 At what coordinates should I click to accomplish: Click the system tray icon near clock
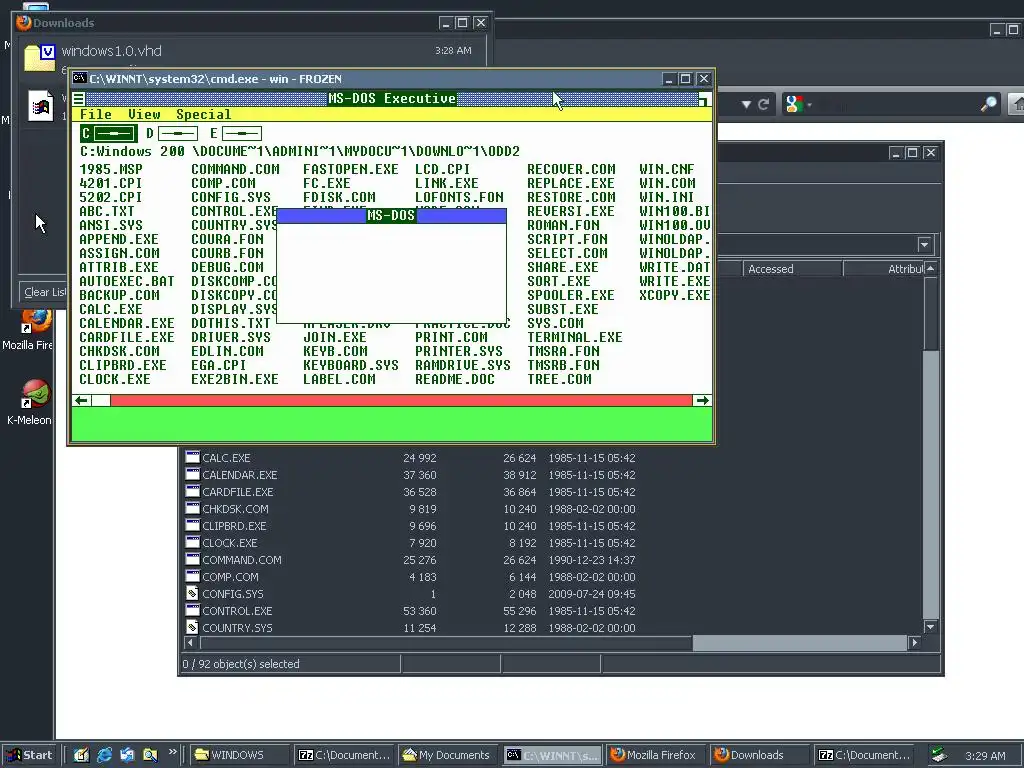pos(939,755)
